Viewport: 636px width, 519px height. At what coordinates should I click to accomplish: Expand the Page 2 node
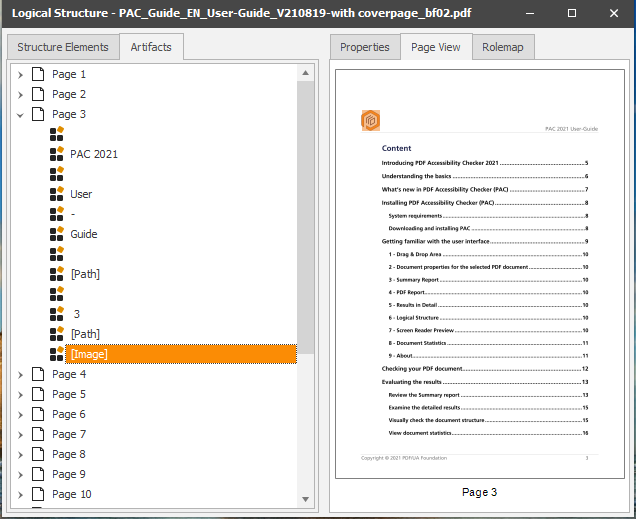pos(20,94)
